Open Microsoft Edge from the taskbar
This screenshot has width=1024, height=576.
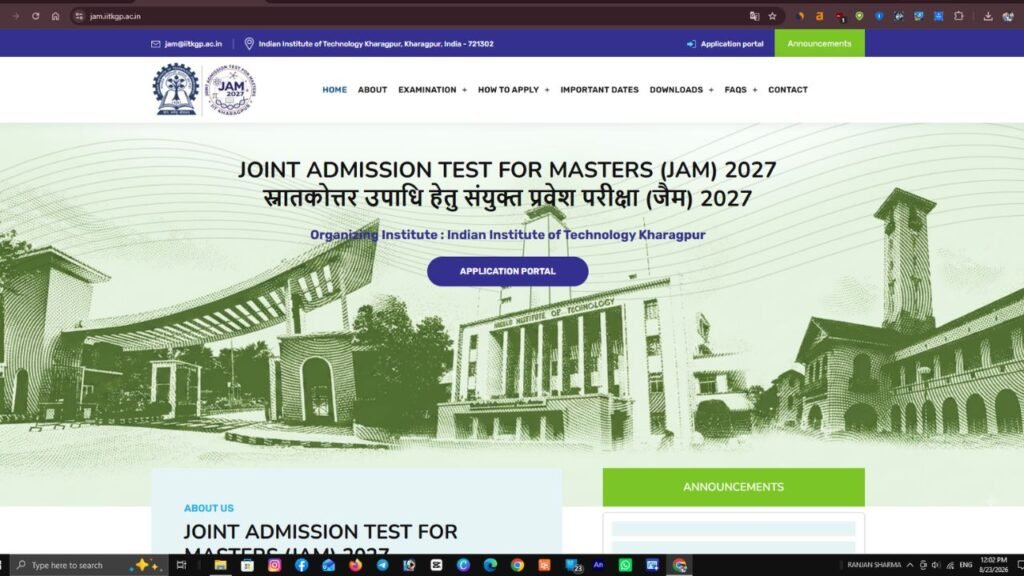pos(490,565)
